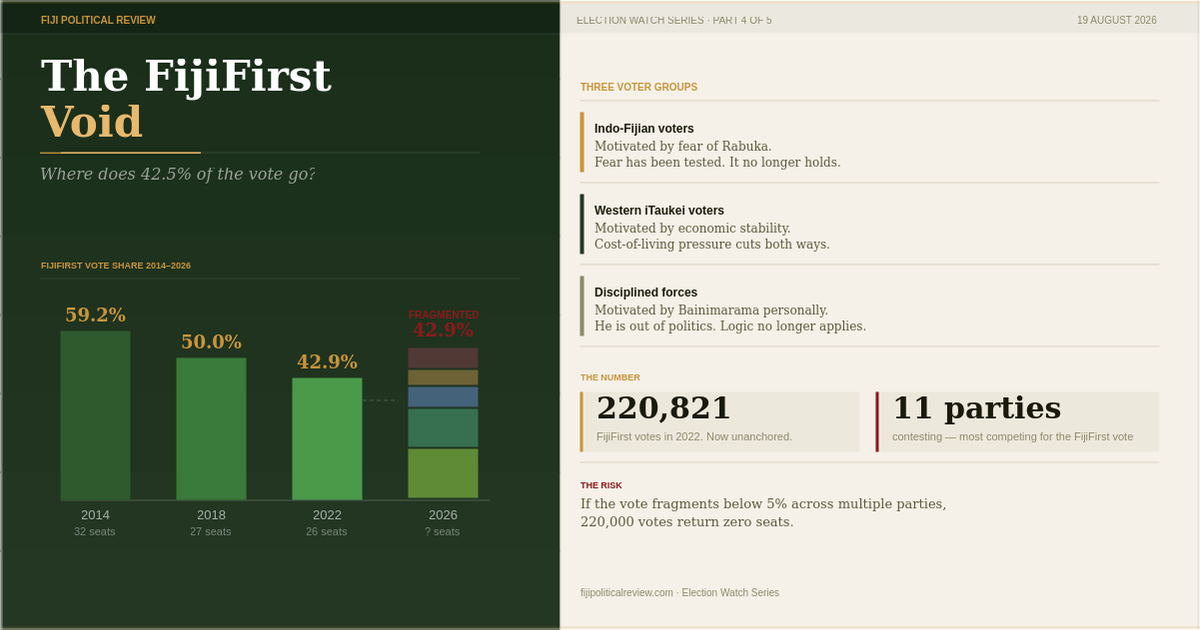Screen dimensions: 1200x630
Task: Click the "2022" year axis label
Action: (327, 515)
